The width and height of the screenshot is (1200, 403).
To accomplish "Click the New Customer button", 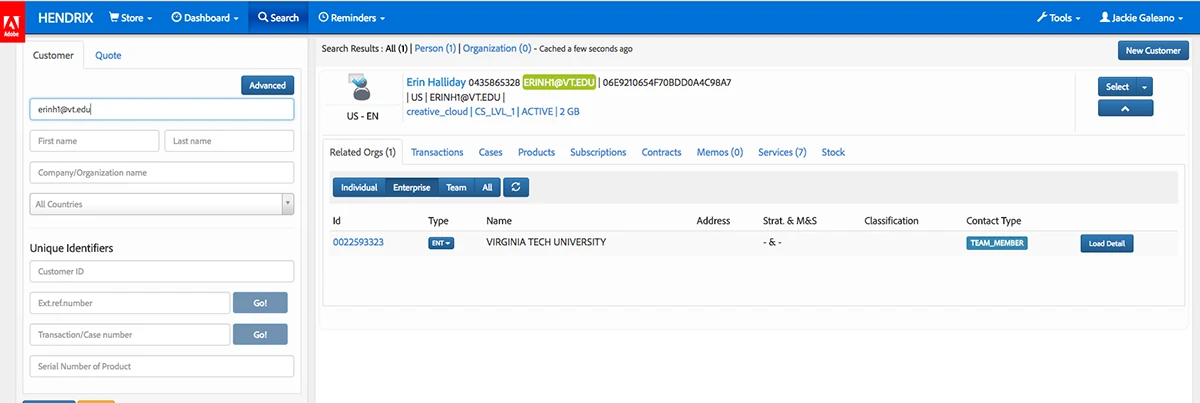I will click(1152, 50).
